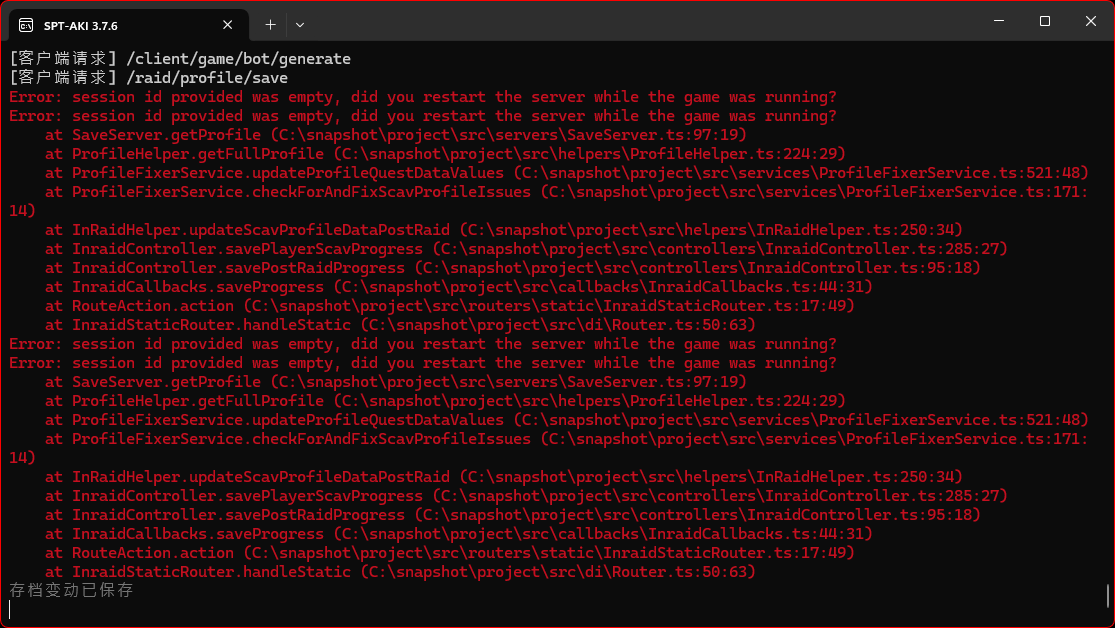Image resolution: width=1115 pixels, height=628 pixels.
Task: Click the terminal icon in the SPT-AKI tab
Action: click(x=26, y=24)
